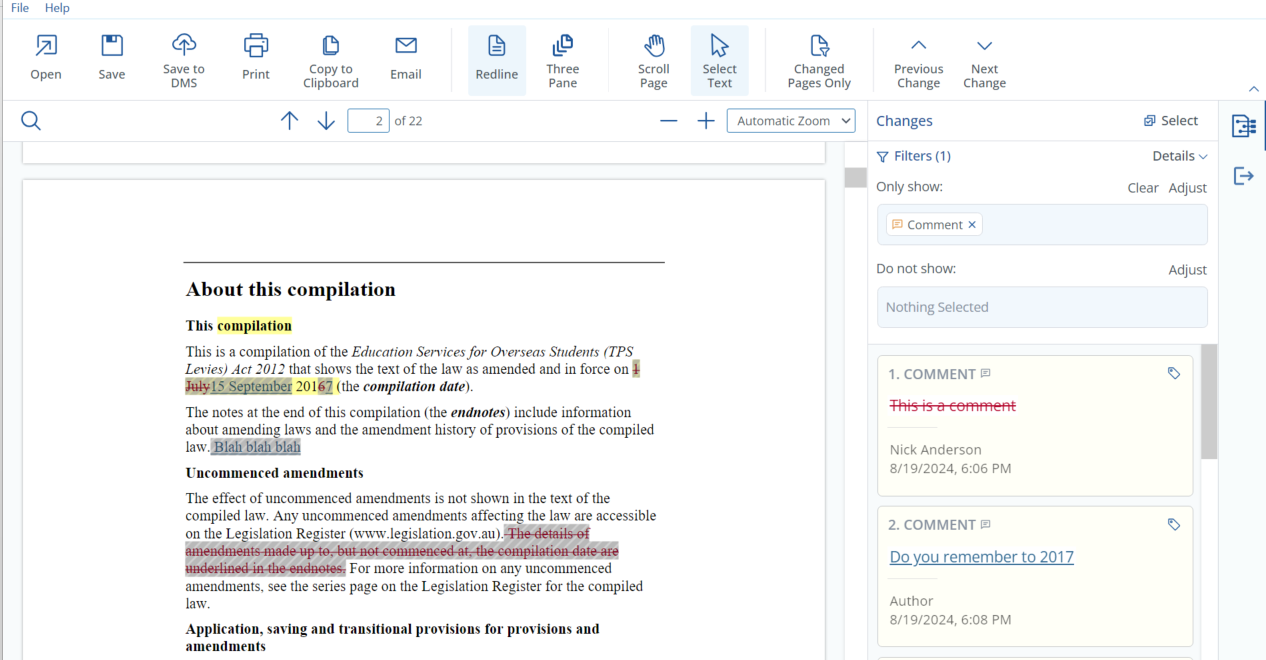
Task: Click the document scrollbar thumb
Action: (x=855, y=177)
